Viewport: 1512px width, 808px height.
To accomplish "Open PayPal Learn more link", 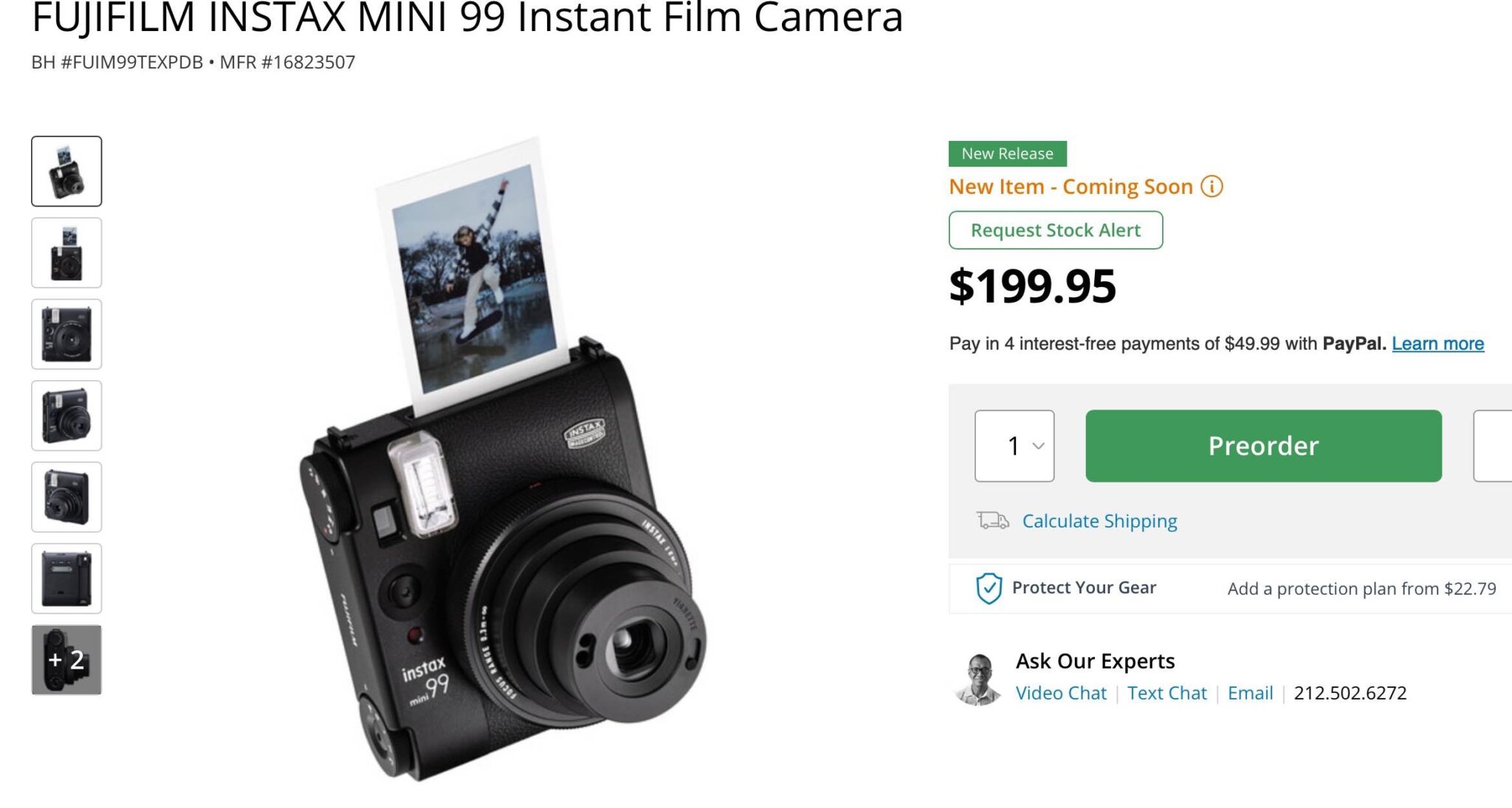I will 1437,344.
